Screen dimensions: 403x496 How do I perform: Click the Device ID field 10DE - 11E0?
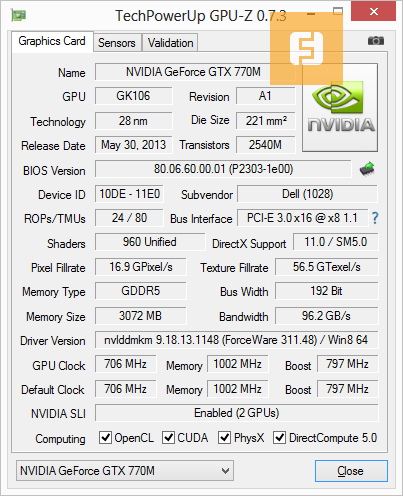tap(129, 194)
